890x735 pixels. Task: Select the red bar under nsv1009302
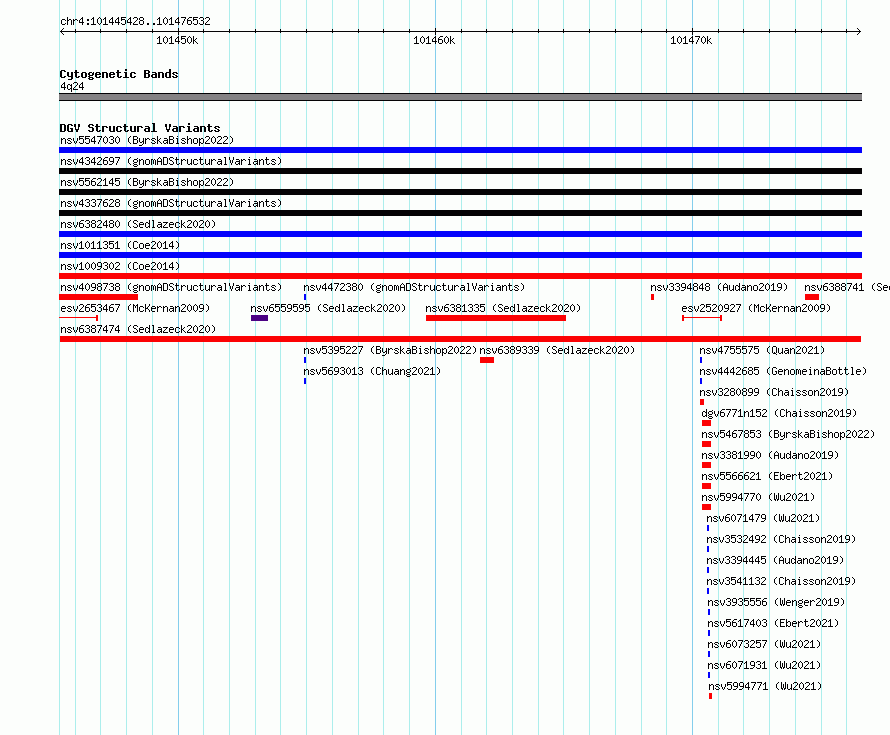point(460,276)
